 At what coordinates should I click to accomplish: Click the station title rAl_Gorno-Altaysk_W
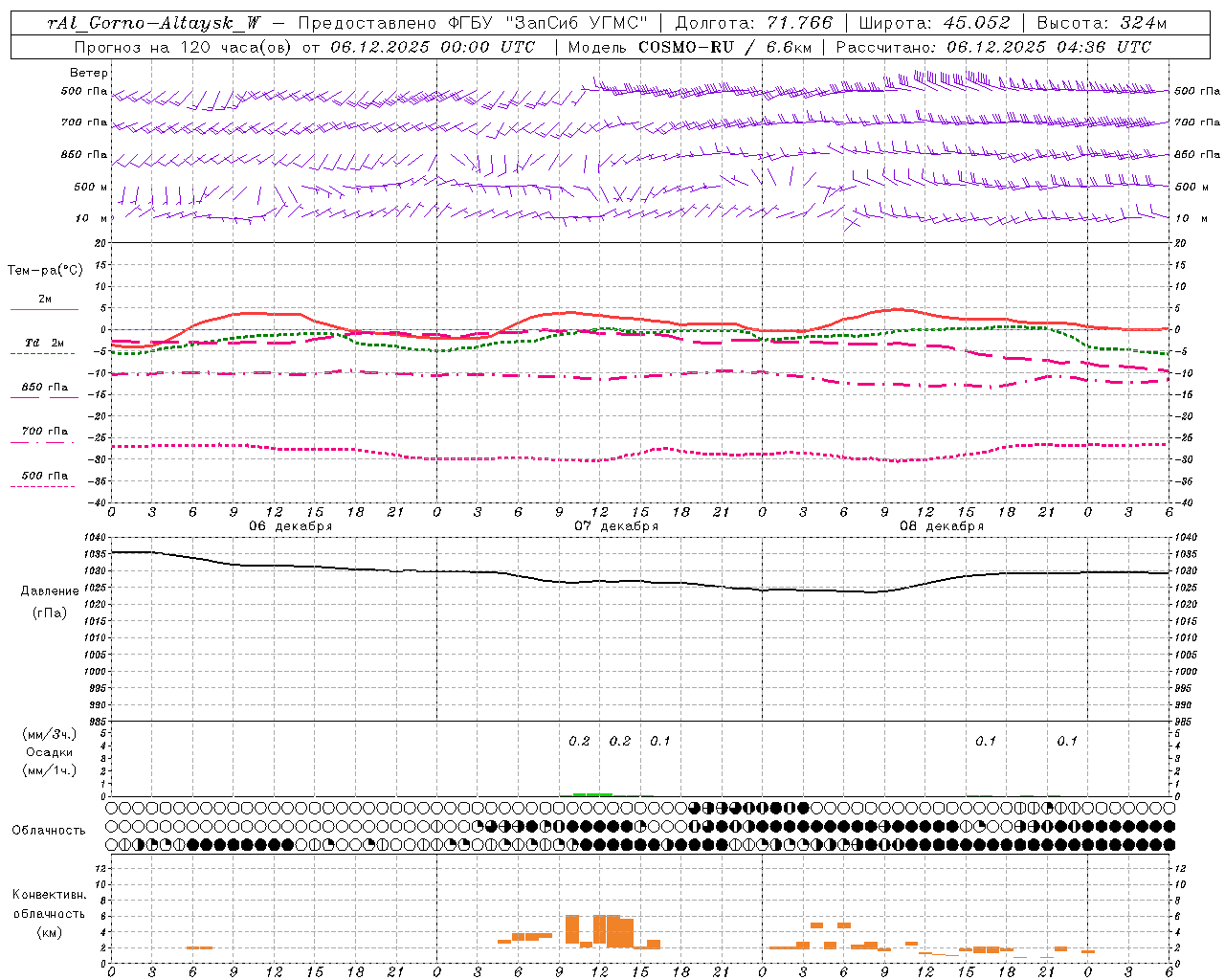[154, 23]
